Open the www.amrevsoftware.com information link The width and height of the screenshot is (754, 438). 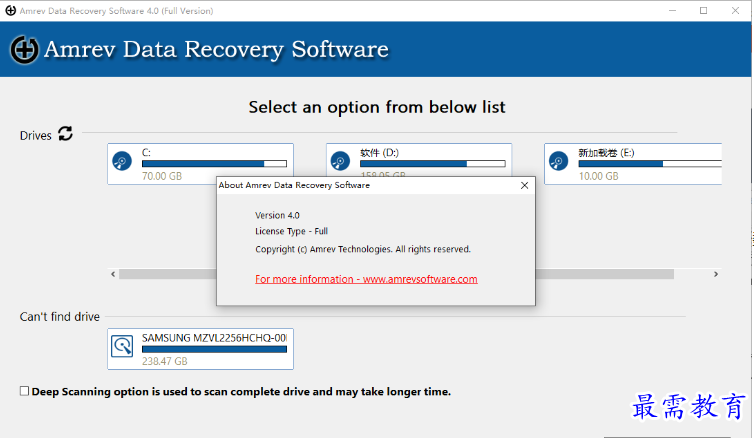coord(366,279)
